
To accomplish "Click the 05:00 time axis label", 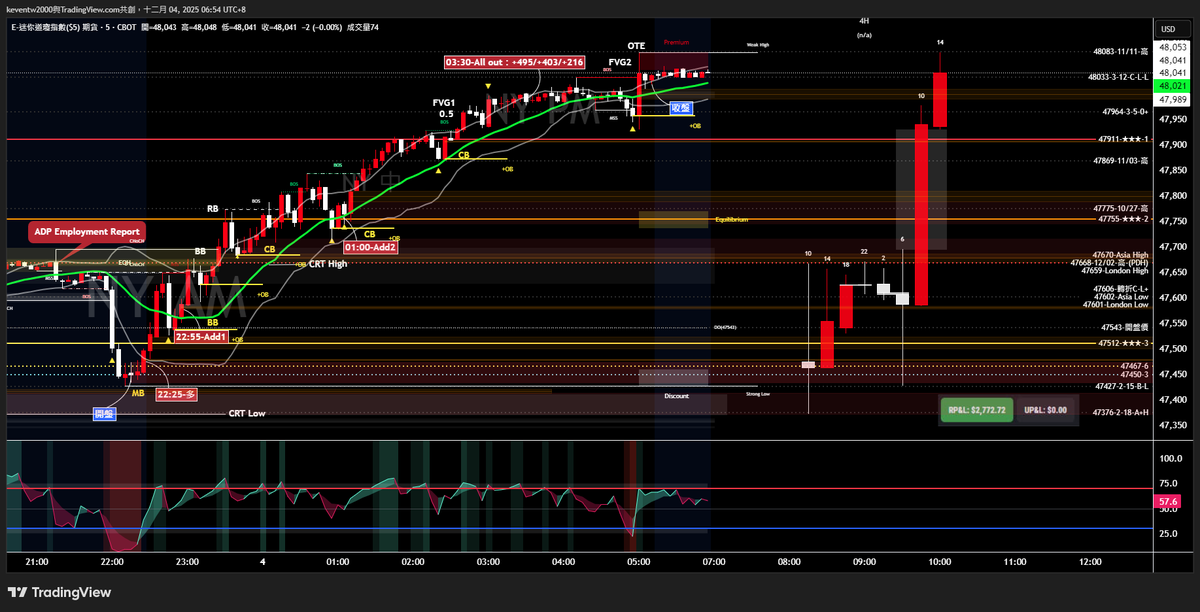I will coord(638,562).
